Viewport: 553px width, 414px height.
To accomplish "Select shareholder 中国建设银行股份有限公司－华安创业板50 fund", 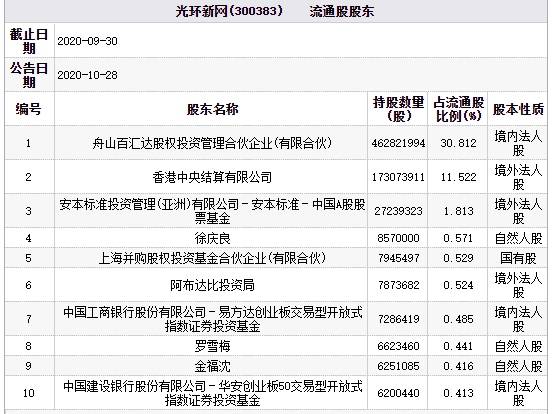I will [212, 393].
